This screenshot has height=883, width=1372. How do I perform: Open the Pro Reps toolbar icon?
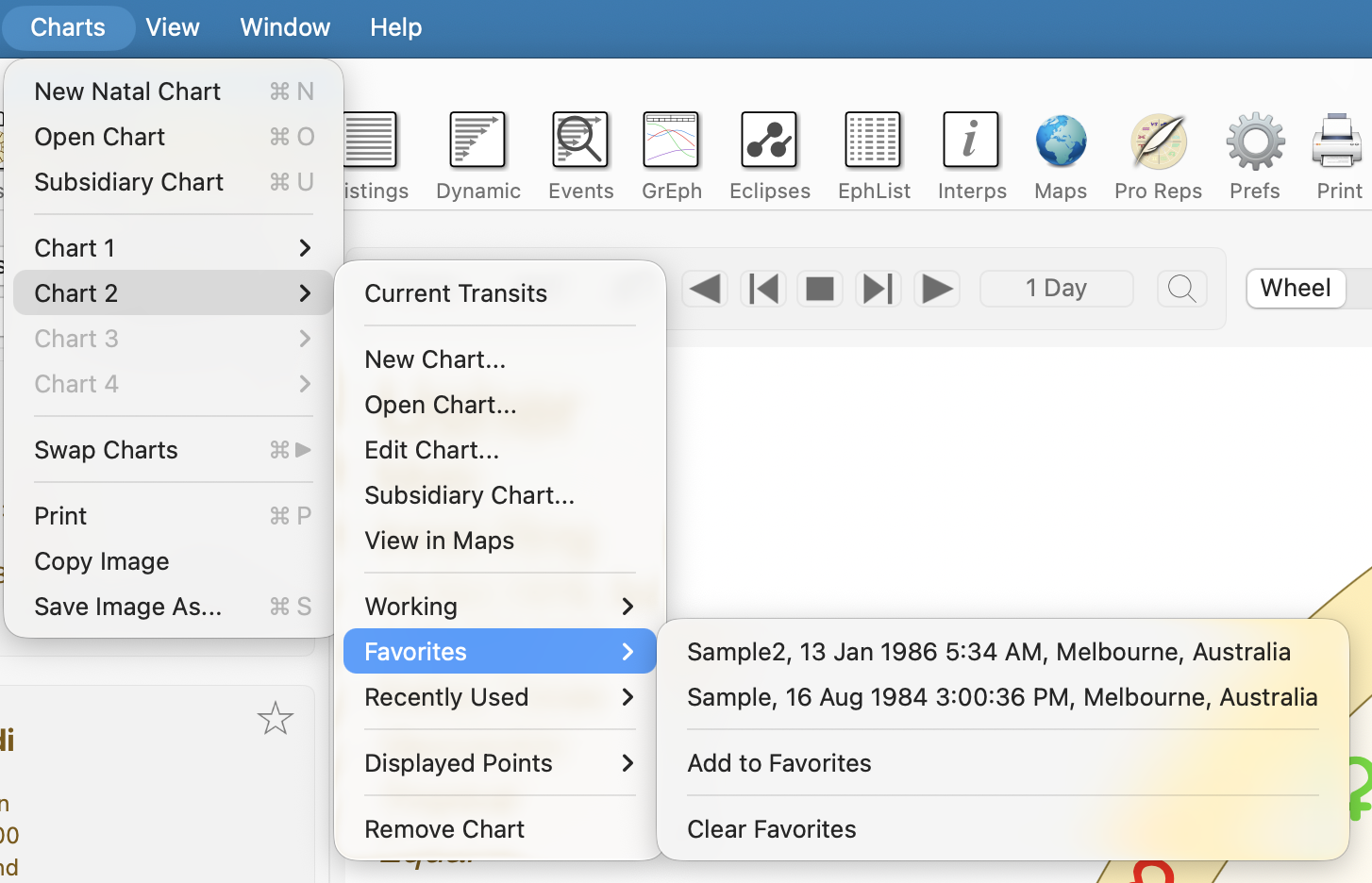tap(1159, 141)
